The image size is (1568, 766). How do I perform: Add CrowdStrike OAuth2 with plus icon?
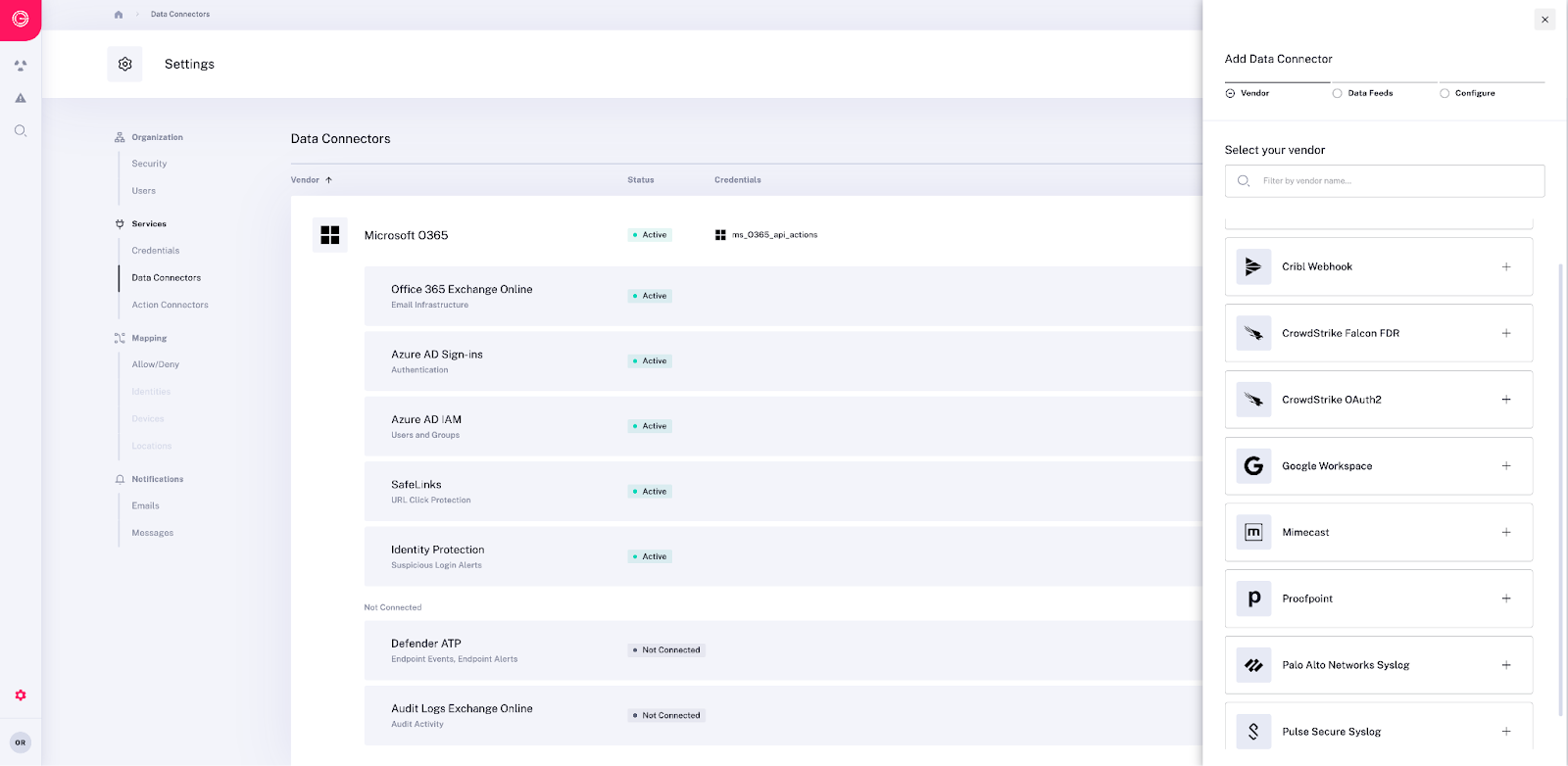1506,400
